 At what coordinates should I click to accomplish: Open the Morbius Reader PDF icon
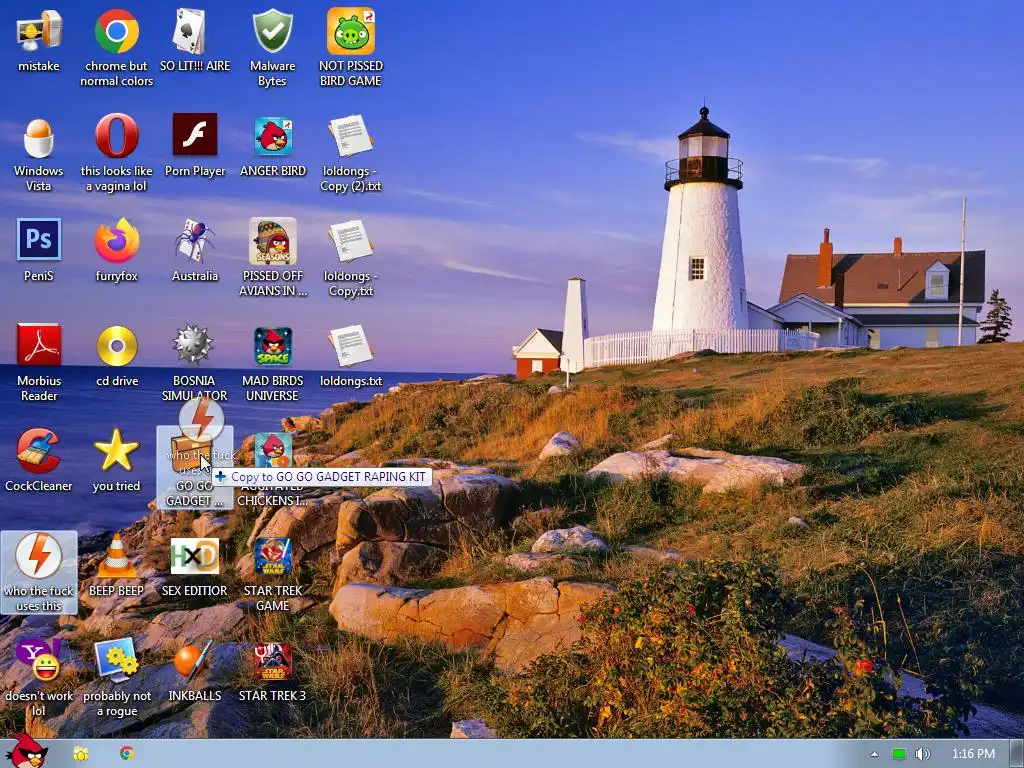(39, 345)
